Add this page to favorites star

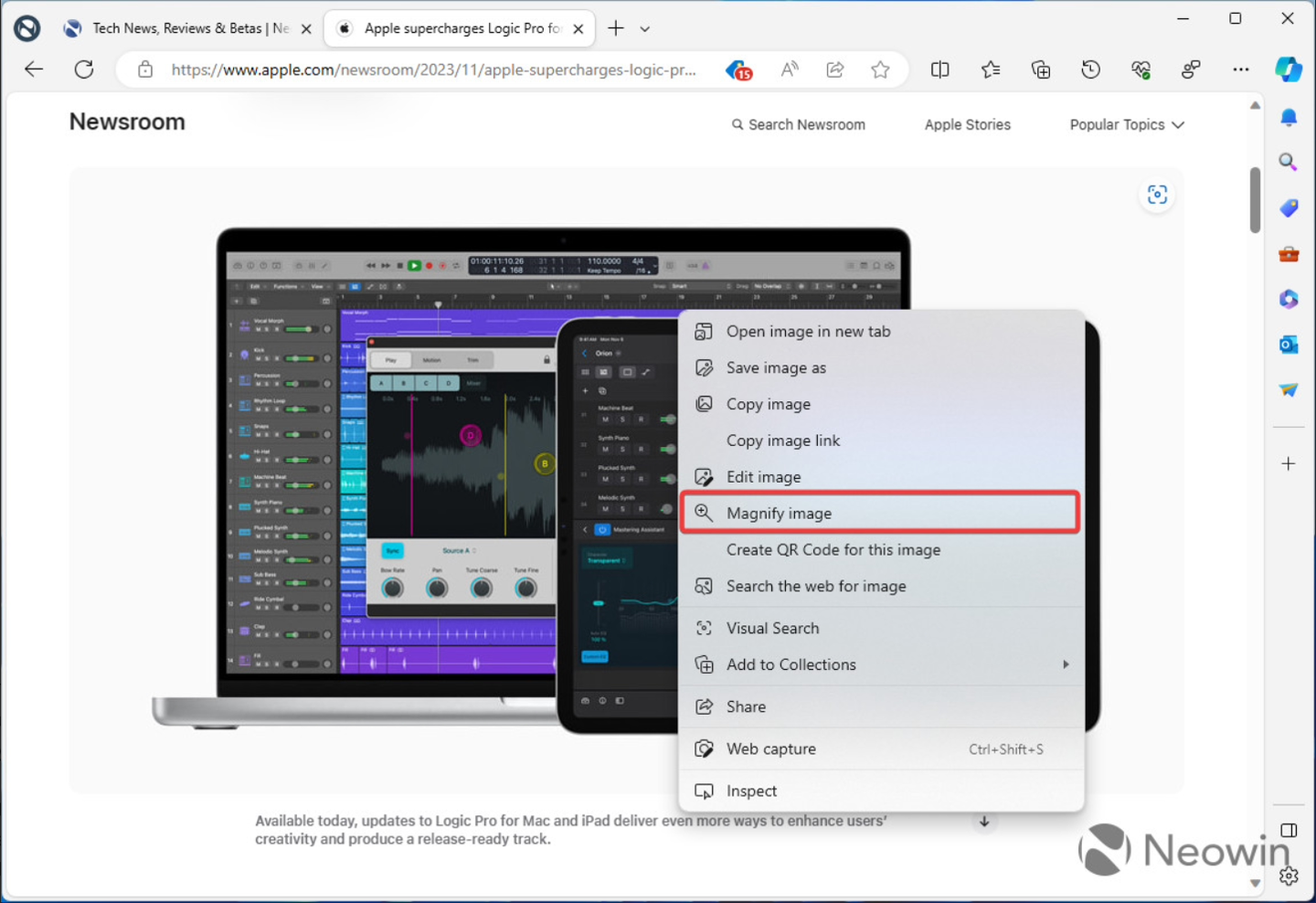click(880, 69)
